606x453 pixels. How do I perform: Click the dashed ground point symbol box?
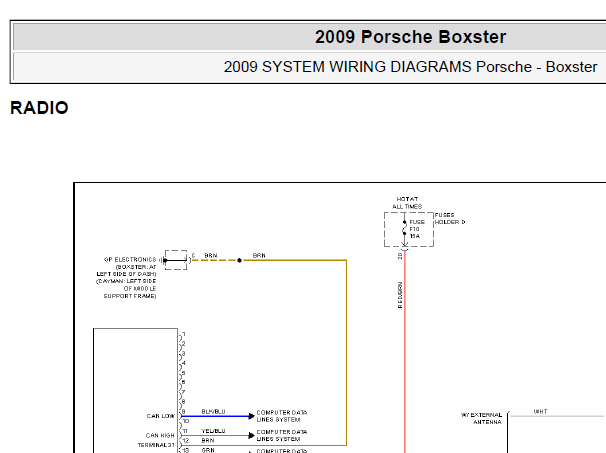click(x=176, y=260)
